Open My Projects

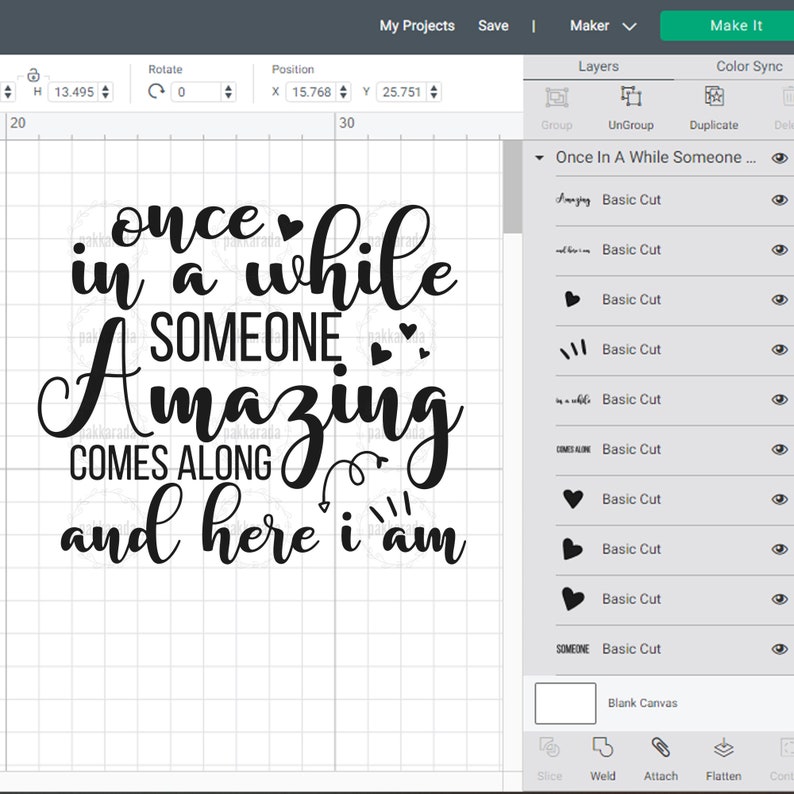click(x=417, y=26)
